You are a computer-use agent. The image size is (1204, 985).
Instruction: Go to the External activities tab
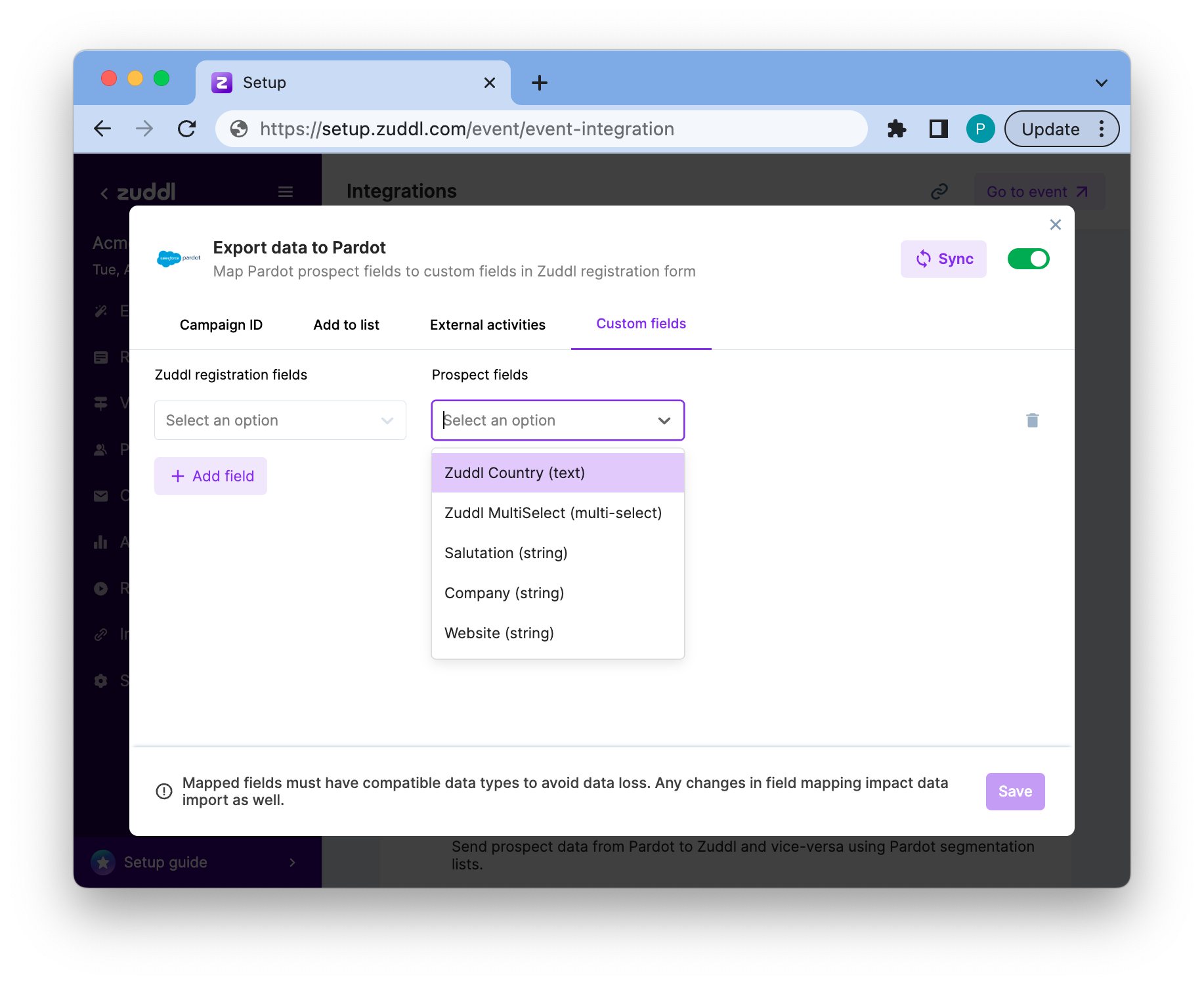tap(487, 324)
